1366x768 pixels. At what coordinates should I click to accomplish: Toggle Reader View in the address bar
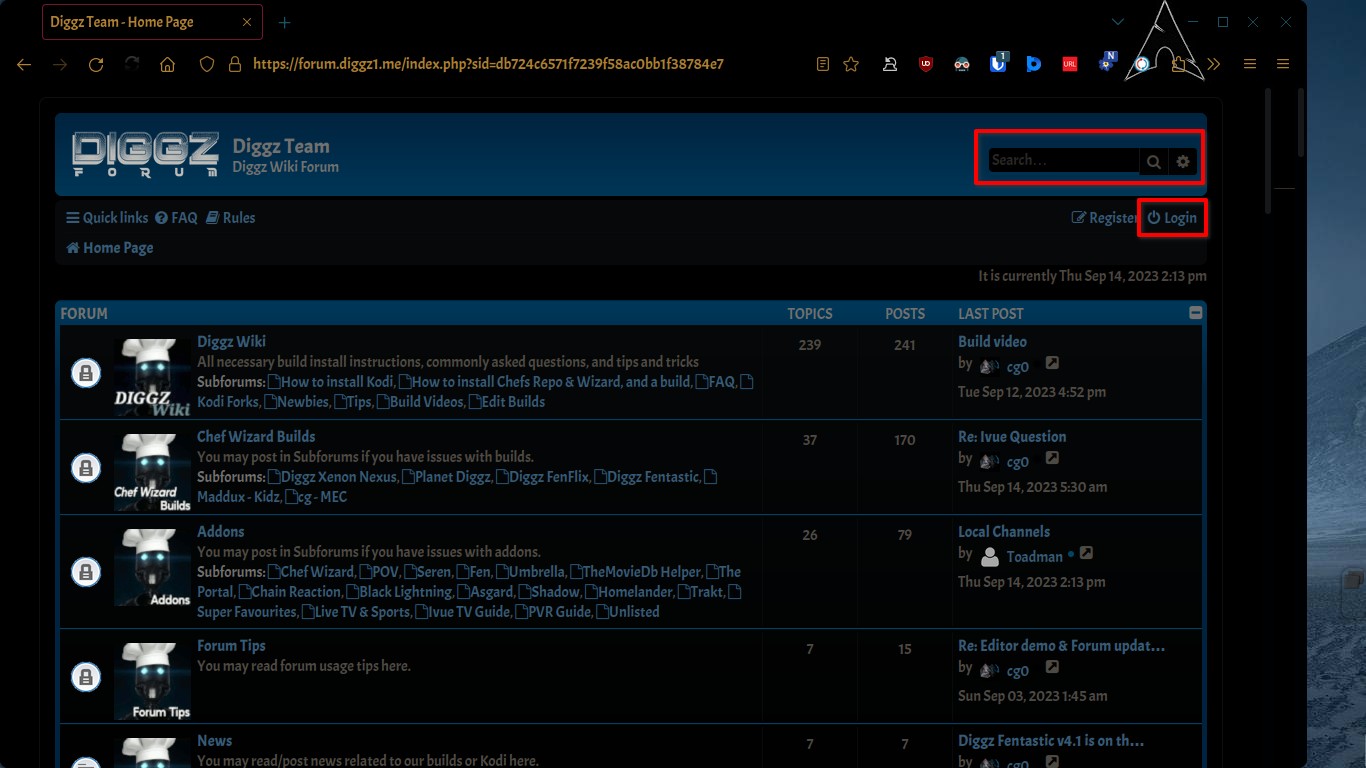click(822, 64)
